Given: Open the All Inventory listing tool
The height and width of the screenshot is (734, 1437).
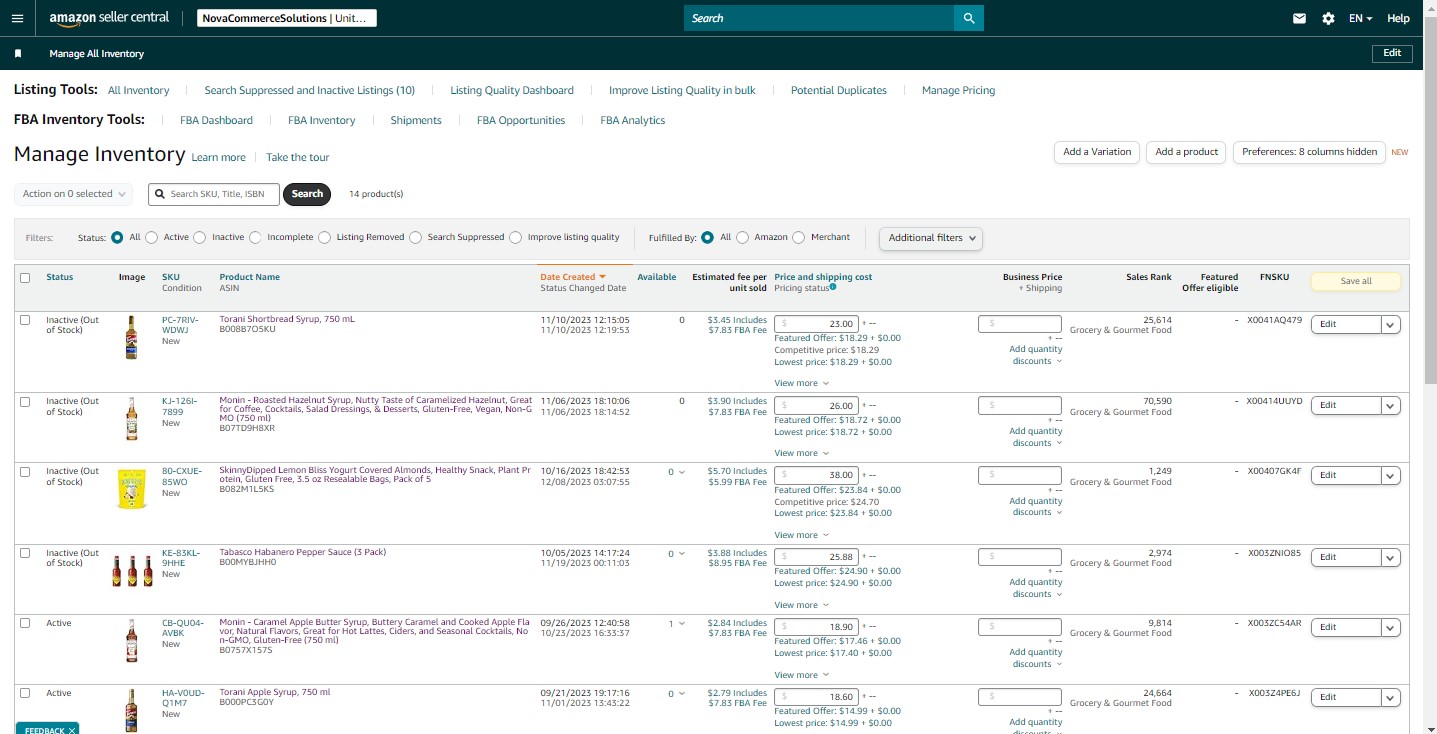Looking at the screenshot, I should tap(139, 90).
